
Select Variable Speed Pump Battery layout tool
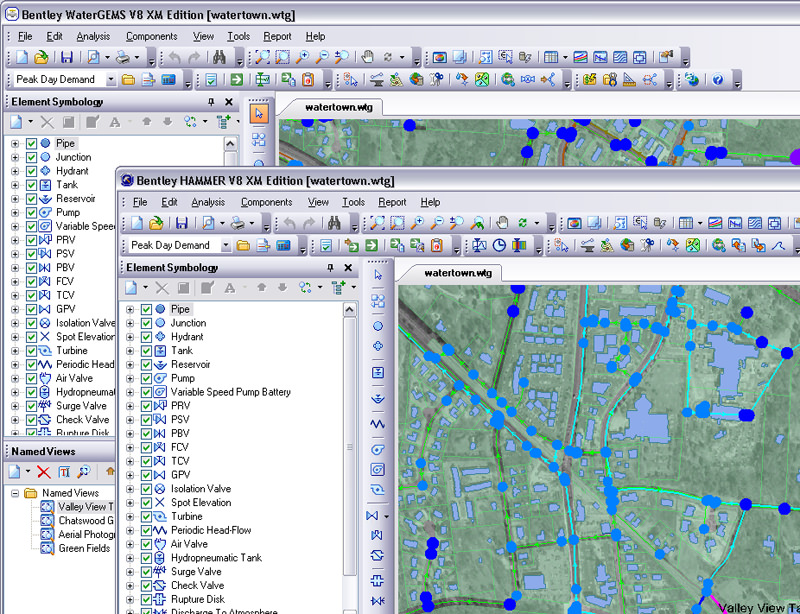point(378,470)
